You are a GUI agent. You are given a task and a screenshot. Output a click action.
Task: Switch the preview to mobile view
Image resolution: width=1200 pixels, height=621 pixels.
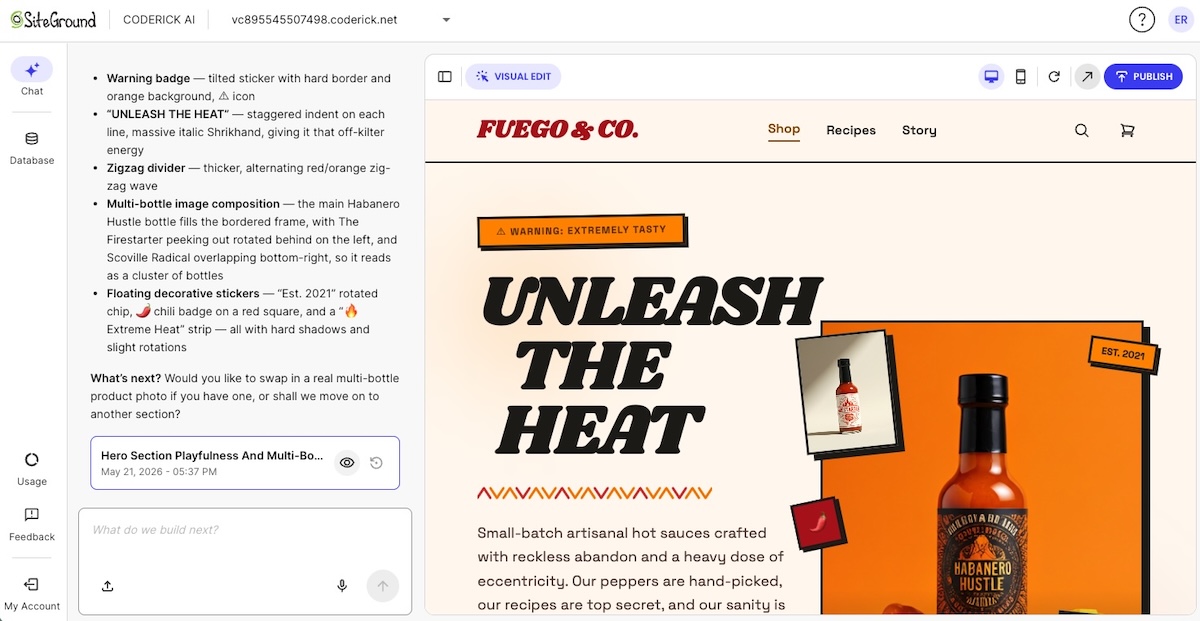pos(1021,77)
